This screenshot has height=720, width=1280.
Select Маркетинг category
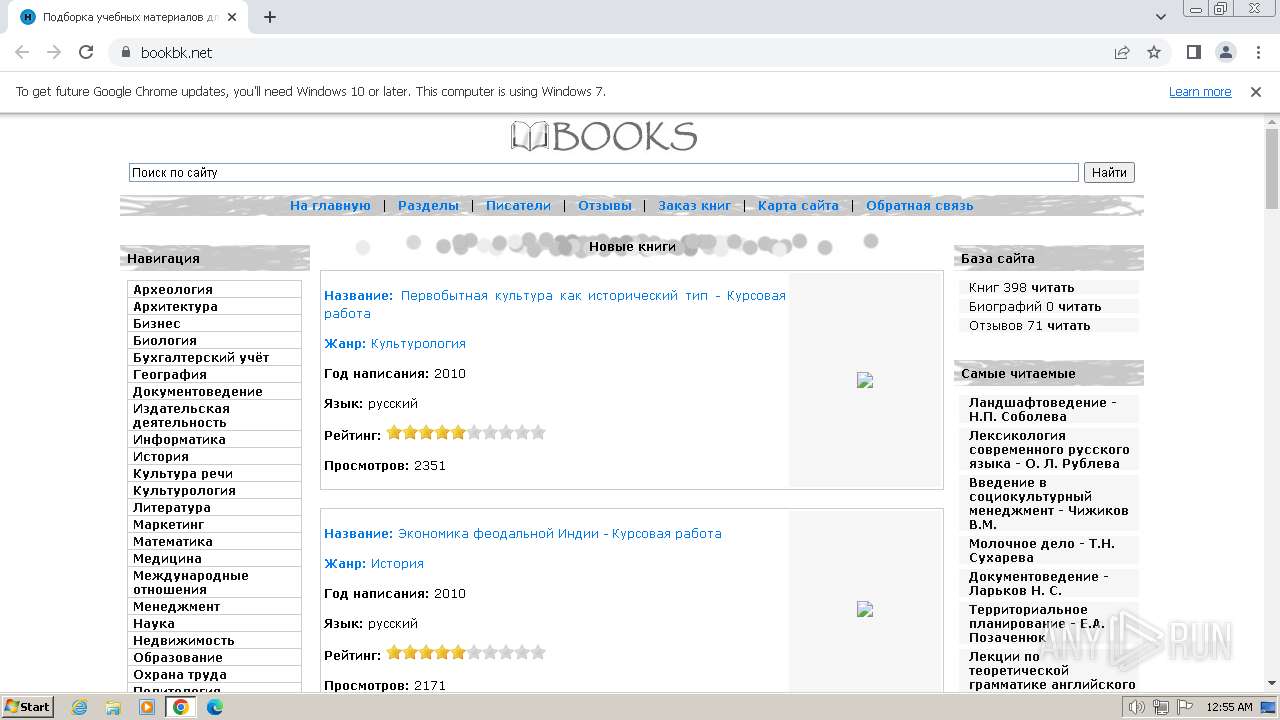pos(168,524)
